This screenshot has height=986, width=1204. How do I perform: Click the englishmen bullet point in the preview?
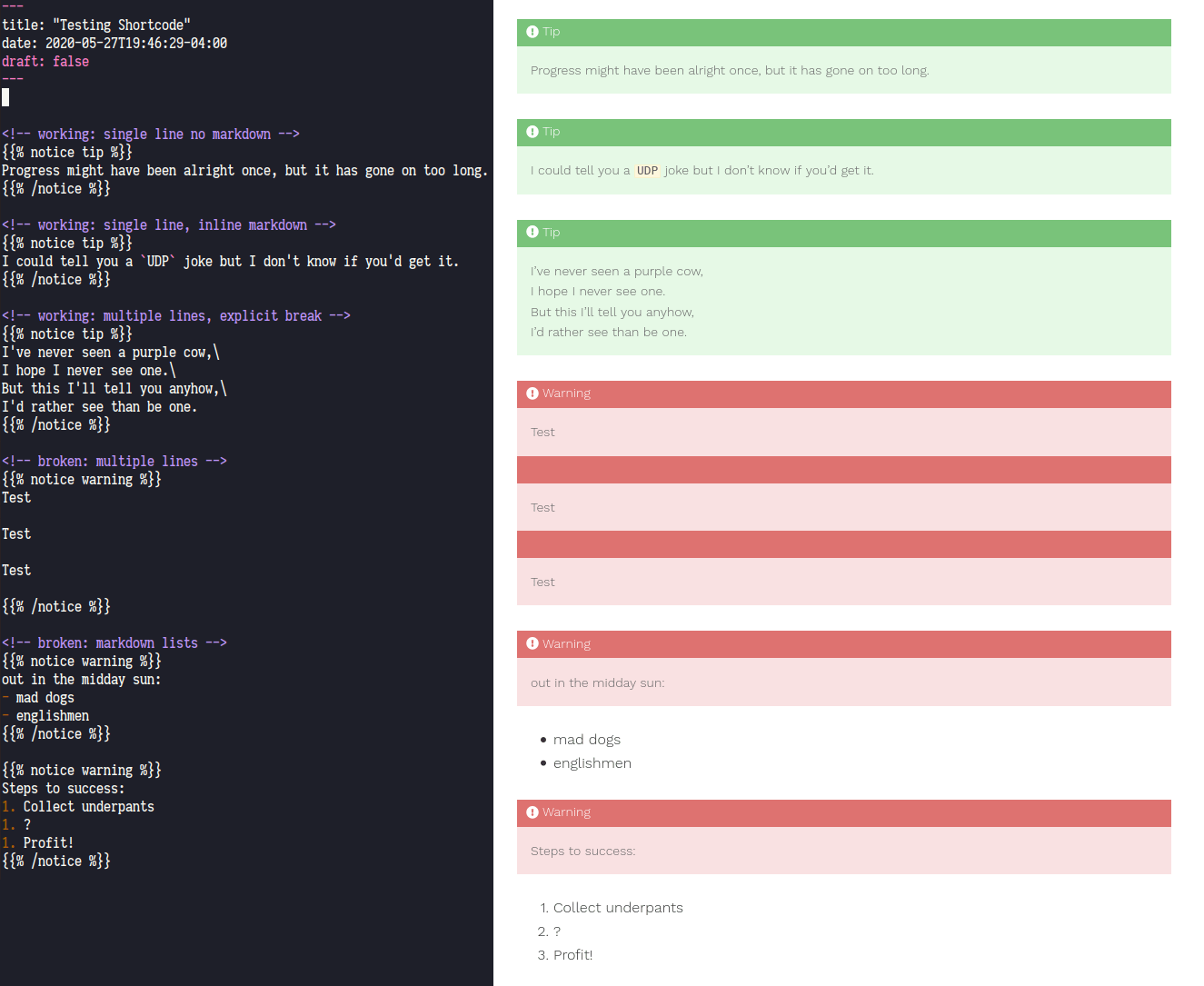pyautogui.click(x=592, y=762)
